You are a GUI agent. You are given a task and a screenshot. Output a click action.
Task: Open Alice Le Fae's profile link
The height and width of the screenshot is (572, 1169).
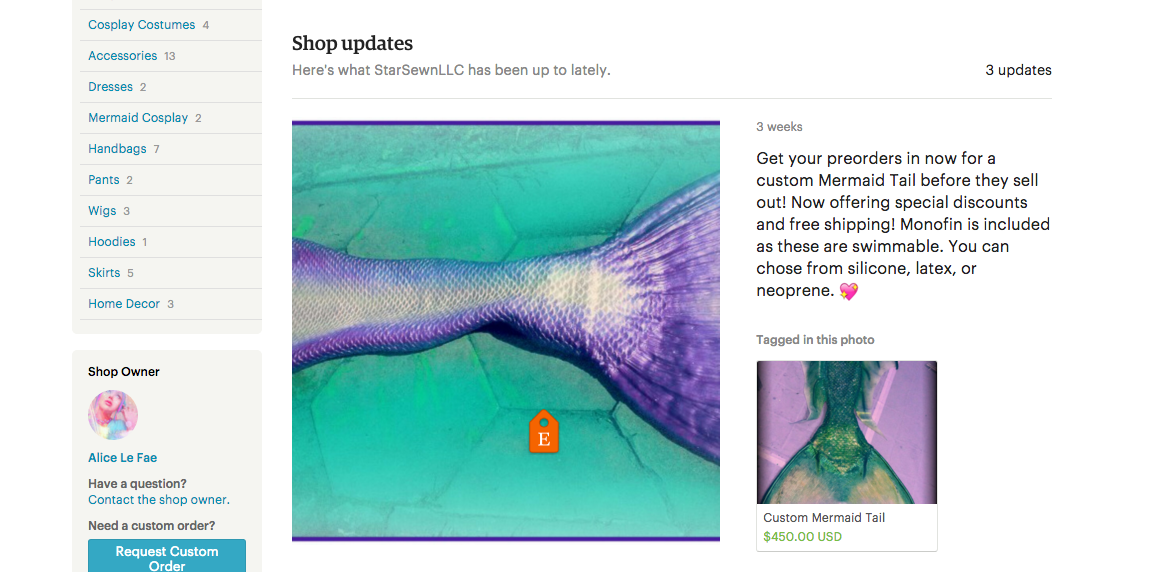[x=122, y=458]
